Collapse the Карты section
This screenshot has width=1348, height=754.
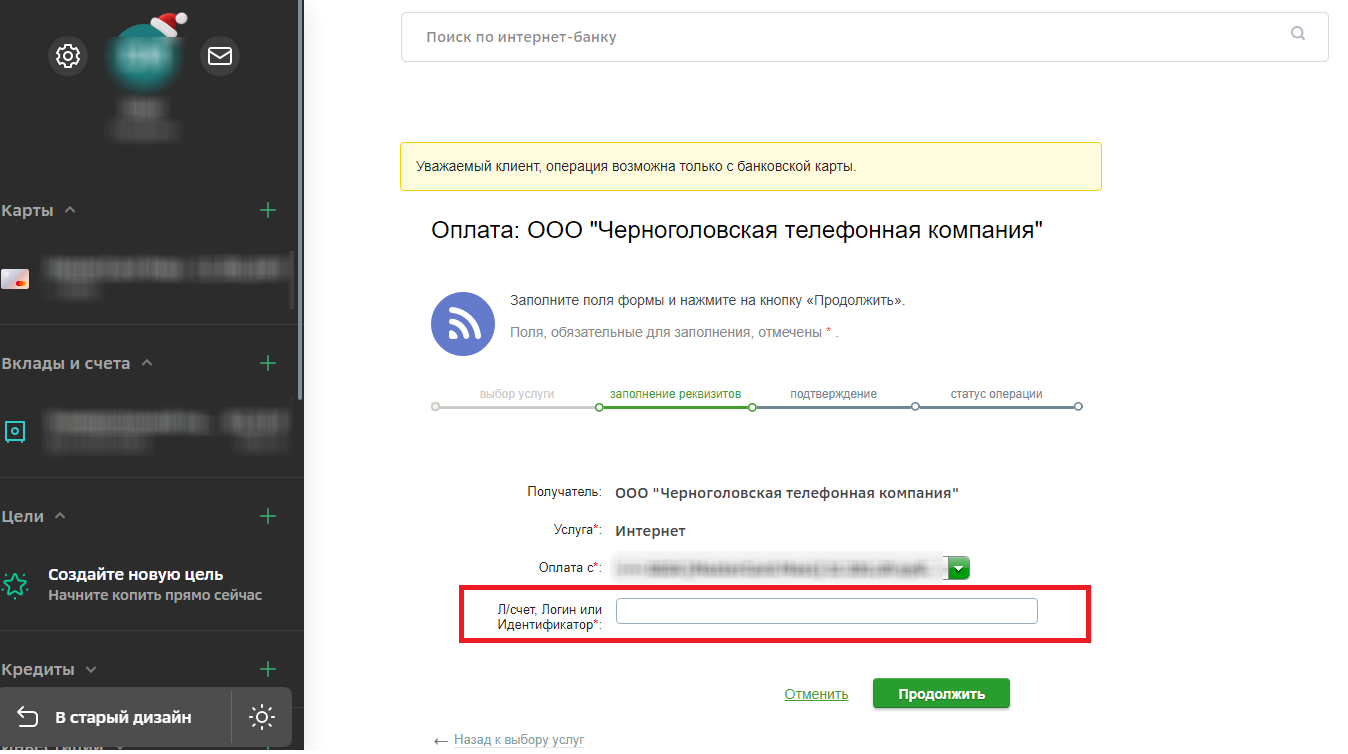tap(70, 210)
